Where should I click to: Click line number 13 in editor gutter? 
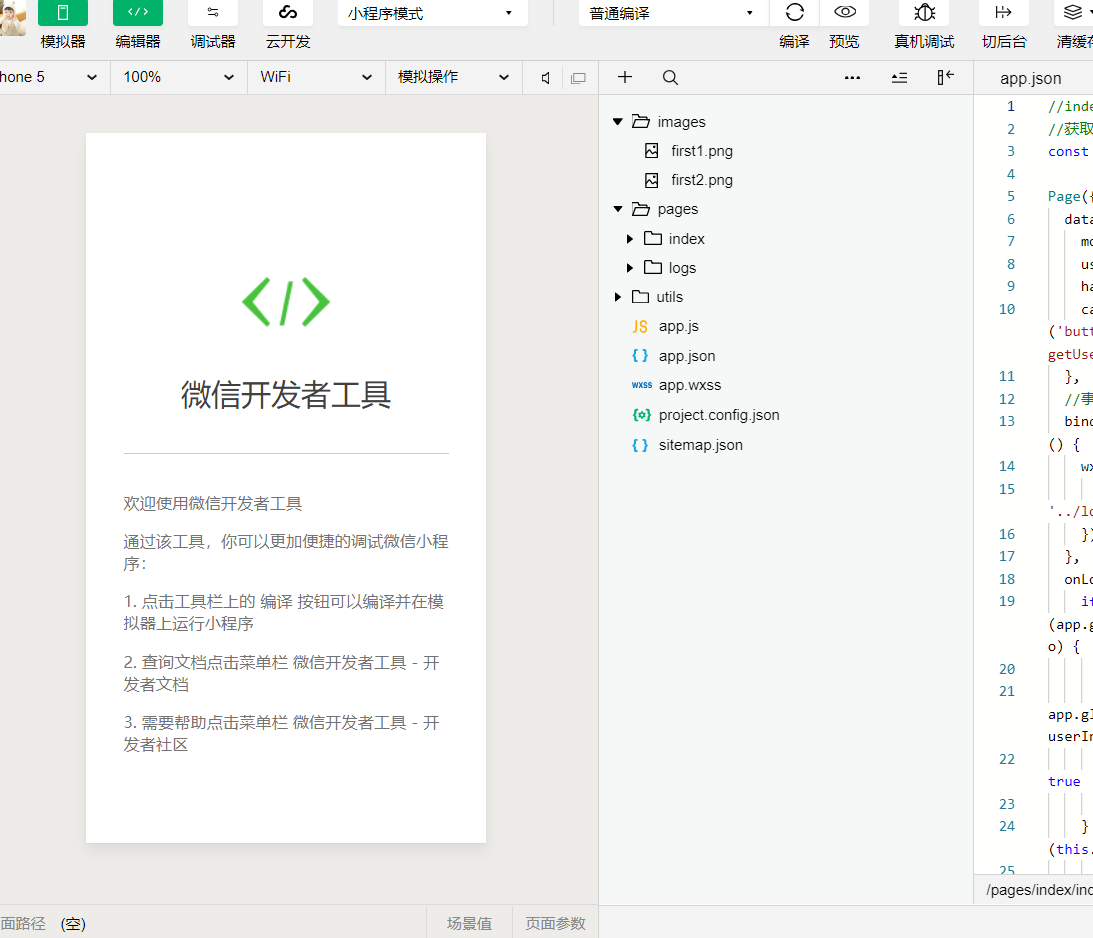point(1007,422)
